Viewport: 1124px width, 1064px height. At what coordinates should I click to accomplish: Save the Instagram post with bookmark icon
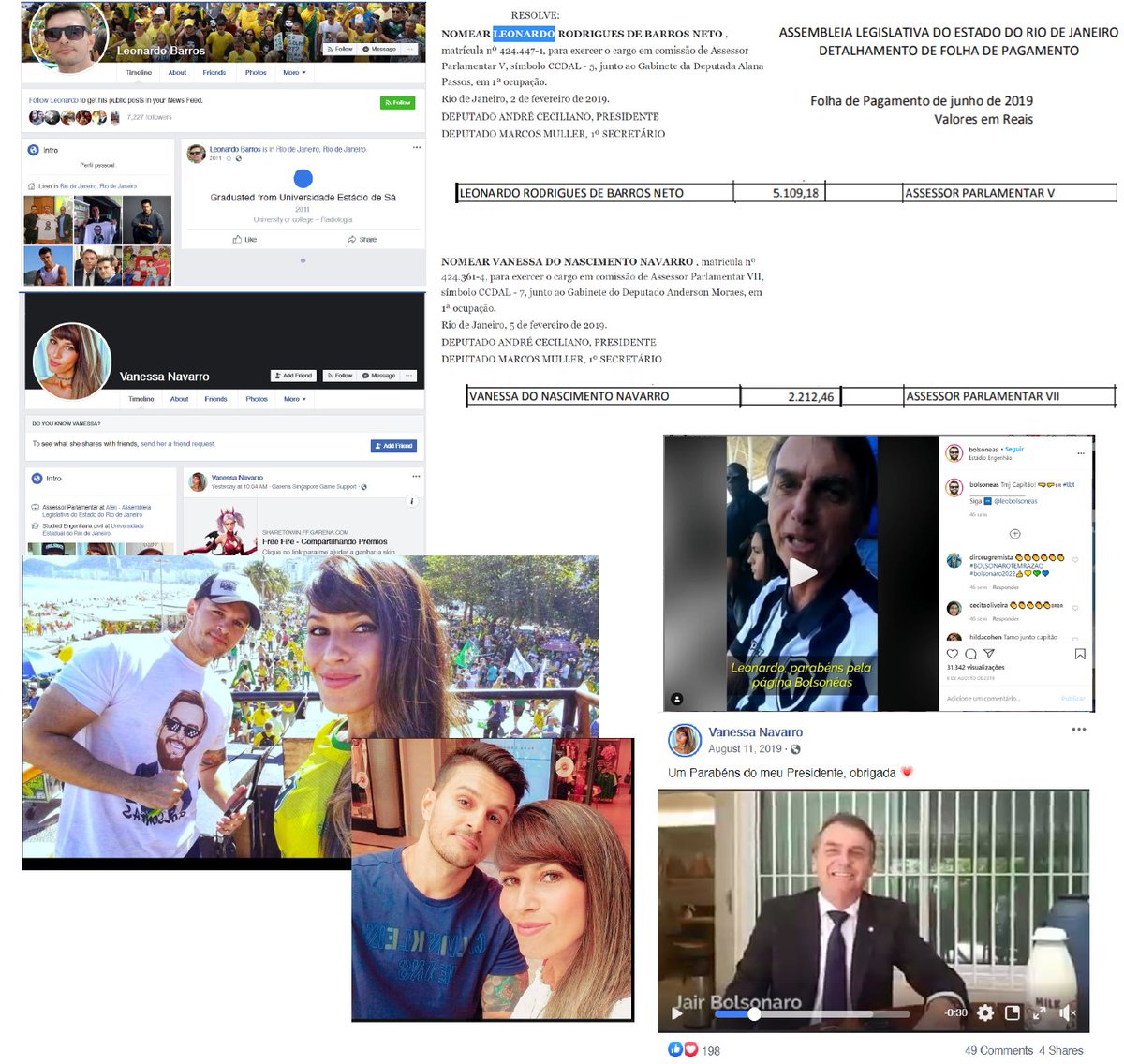[1080, 654]
